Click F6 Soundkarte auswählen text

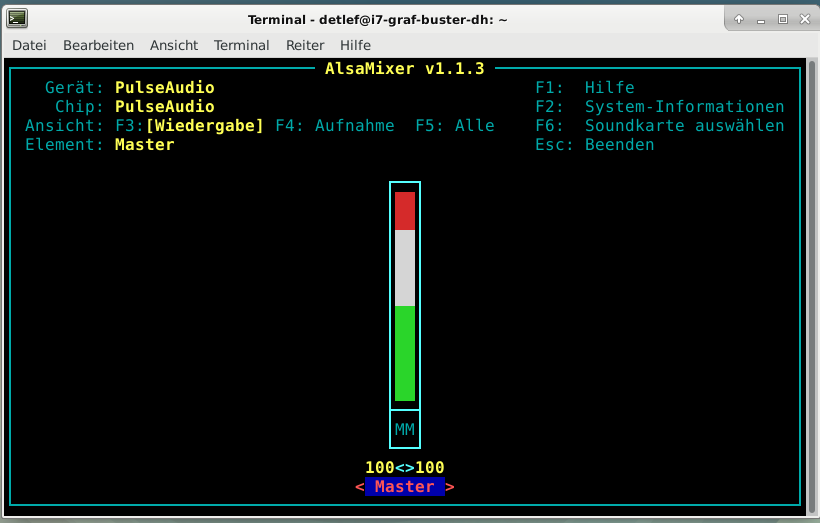coord(659,126)
